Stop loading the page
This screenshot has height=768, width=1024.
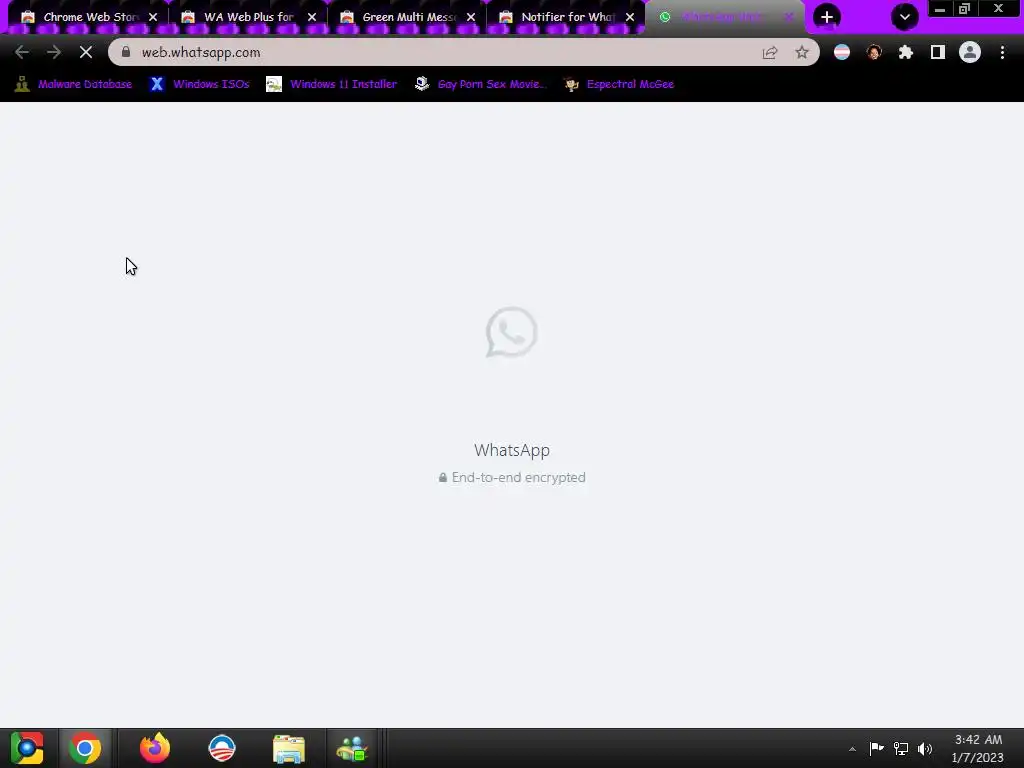(86, 52)
